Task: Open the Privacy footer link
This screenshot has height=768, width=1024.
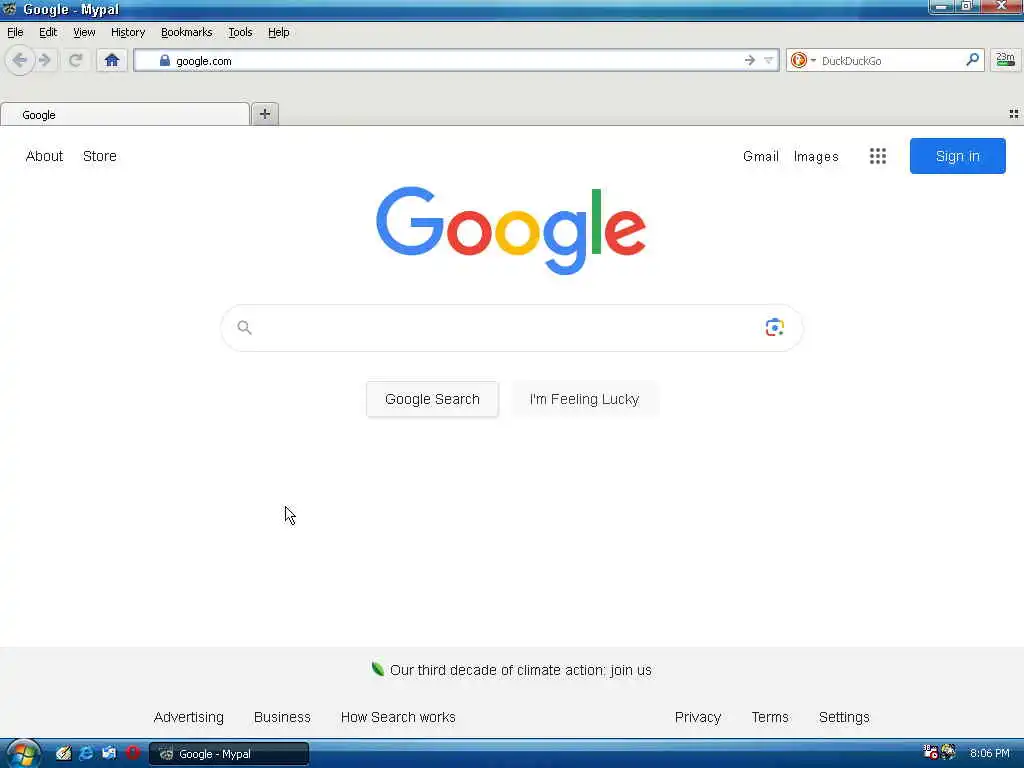Action: [698, 717]
